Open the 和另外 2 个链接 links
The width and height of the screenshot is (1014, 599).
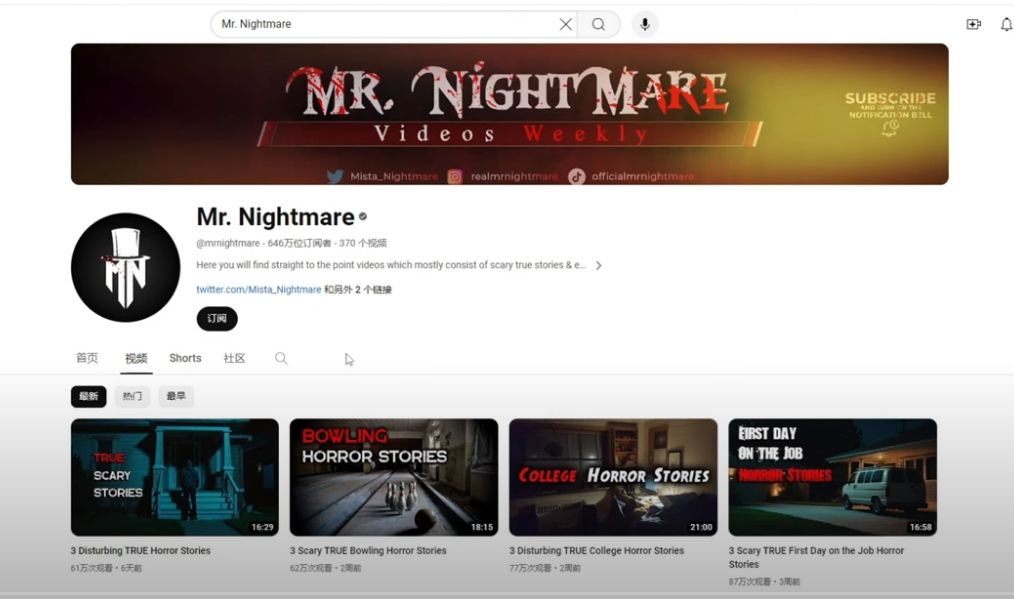tap(358, 290)
